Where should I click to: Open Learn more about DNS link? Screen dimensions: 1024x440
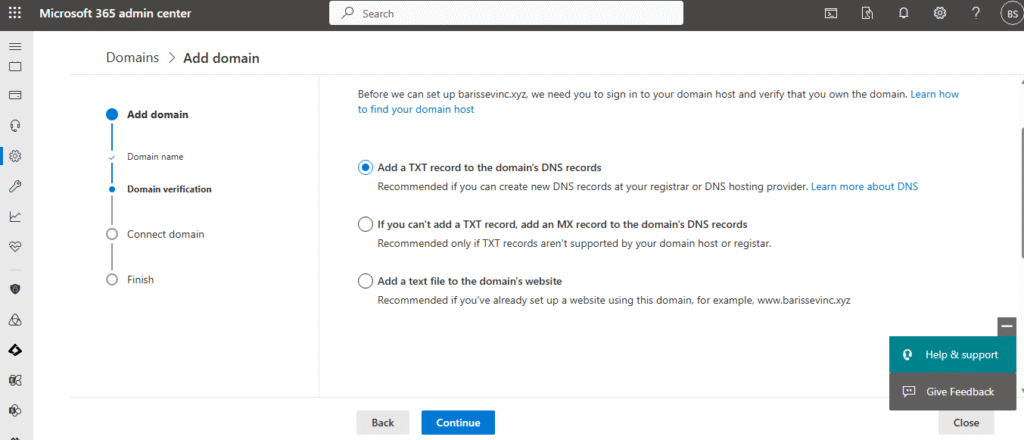click(x=865, y=186)
